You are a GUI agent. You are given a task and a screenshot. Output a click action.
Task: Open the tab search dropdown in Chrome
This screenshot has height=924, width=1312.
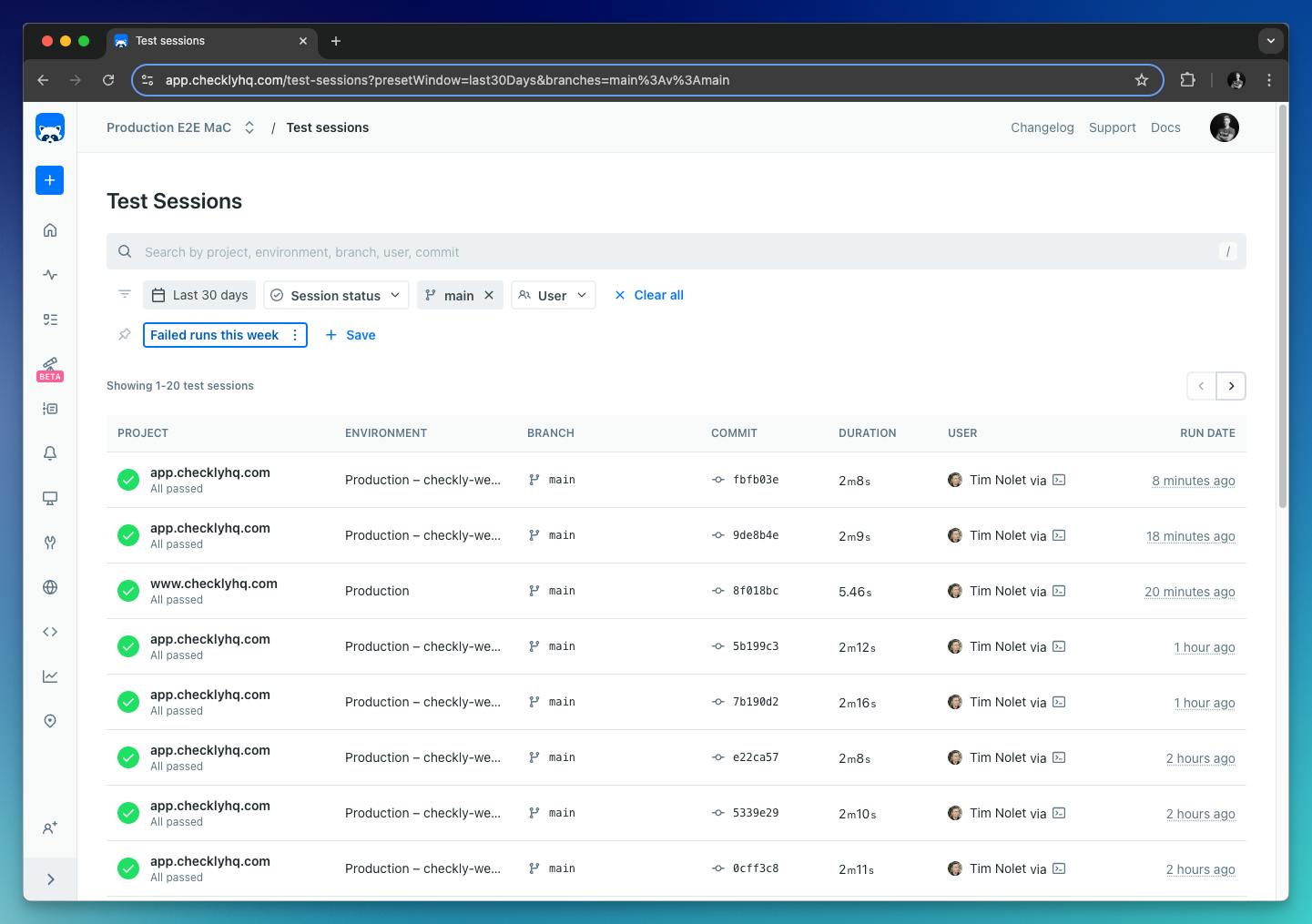[1271, 41]
